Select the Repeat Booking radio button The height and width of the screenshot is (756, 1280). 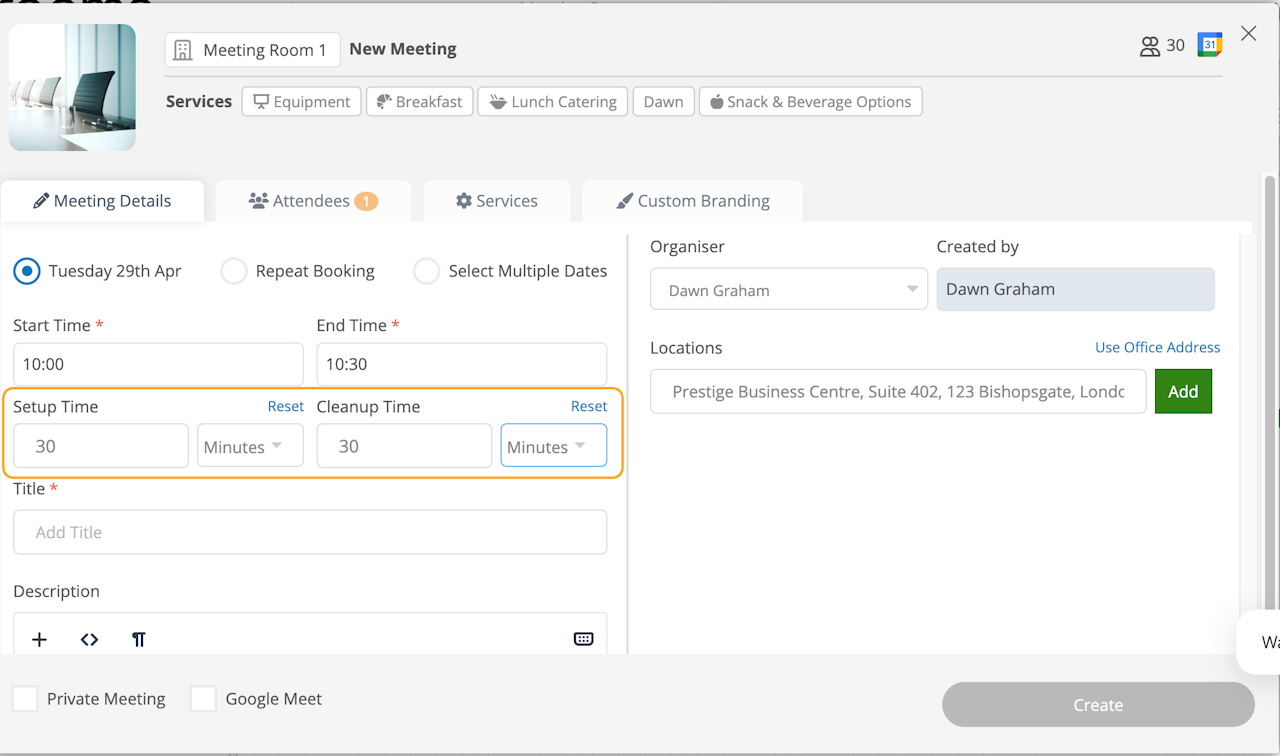tap(234, 271)
